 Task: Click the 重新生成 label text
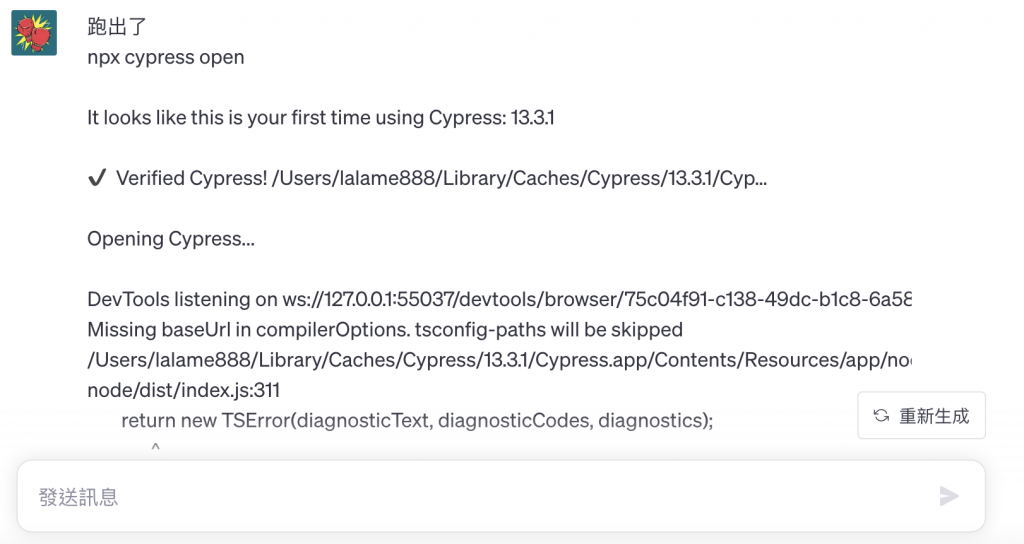(934, 416)
